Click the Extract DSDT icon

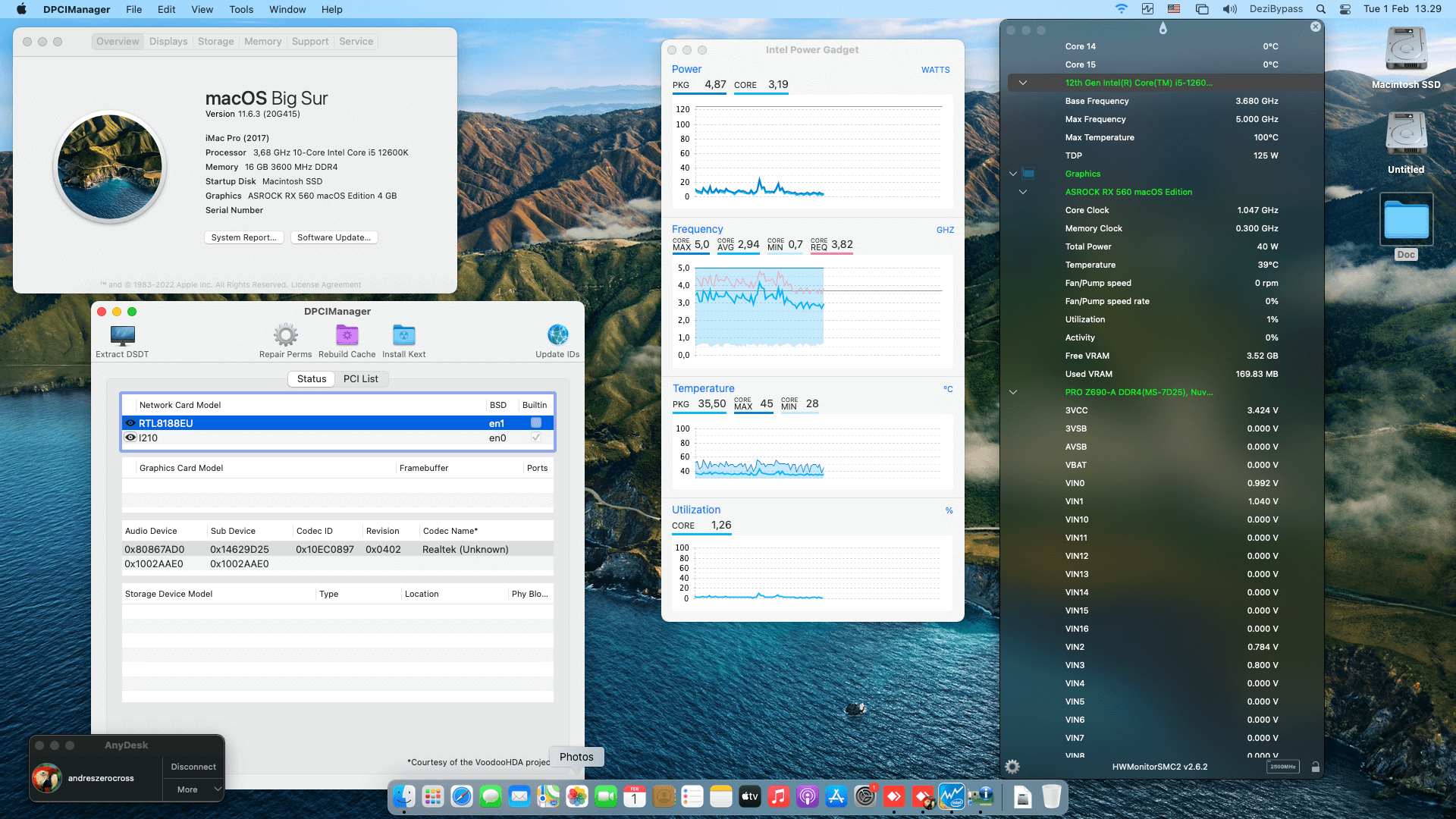pos(122,335)
